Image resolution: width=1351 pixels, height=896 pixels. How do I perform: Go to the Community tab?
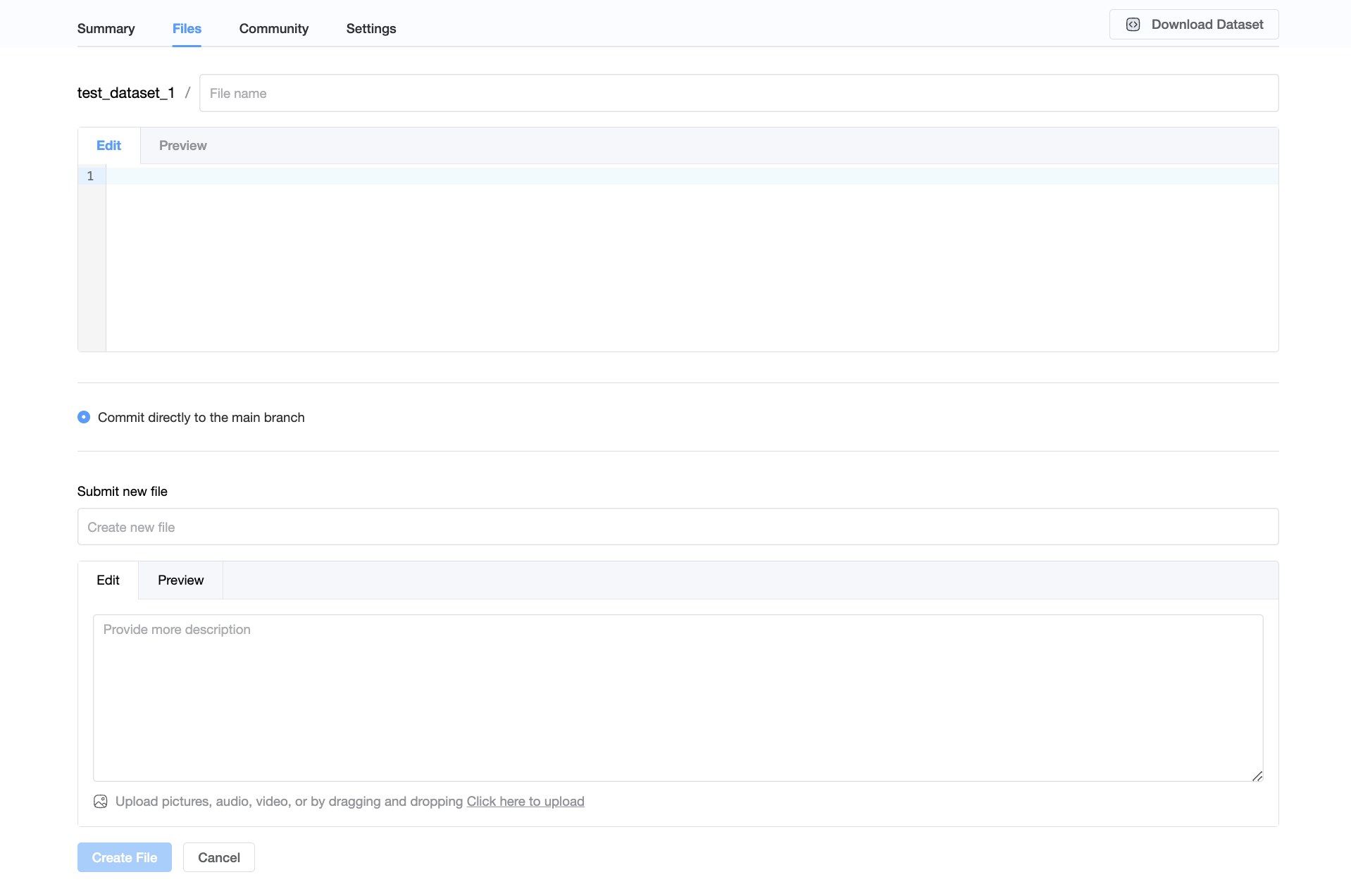(x=273, y=29)
